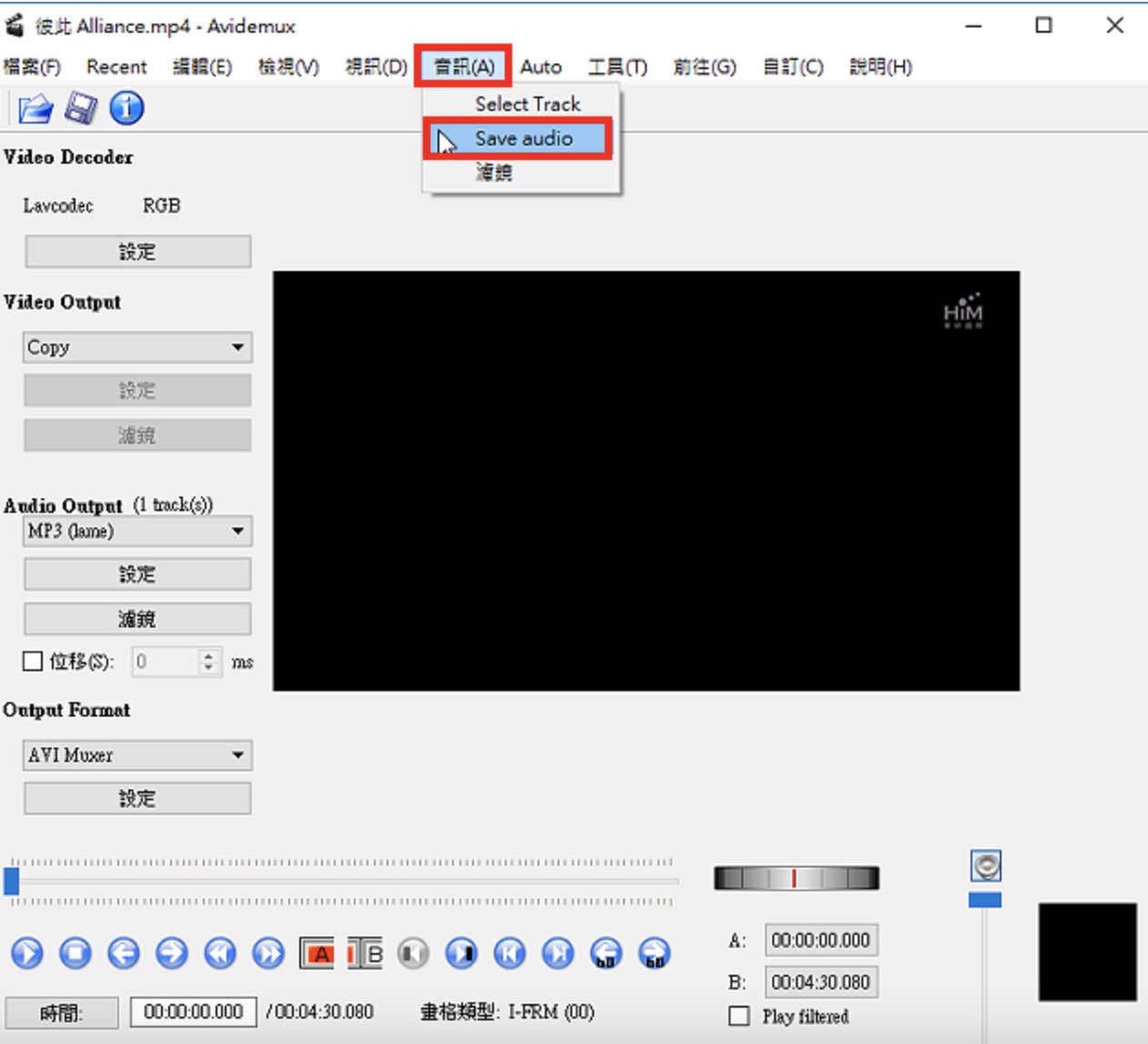Close the open 音訊(A) menu

tap(464, 66)
